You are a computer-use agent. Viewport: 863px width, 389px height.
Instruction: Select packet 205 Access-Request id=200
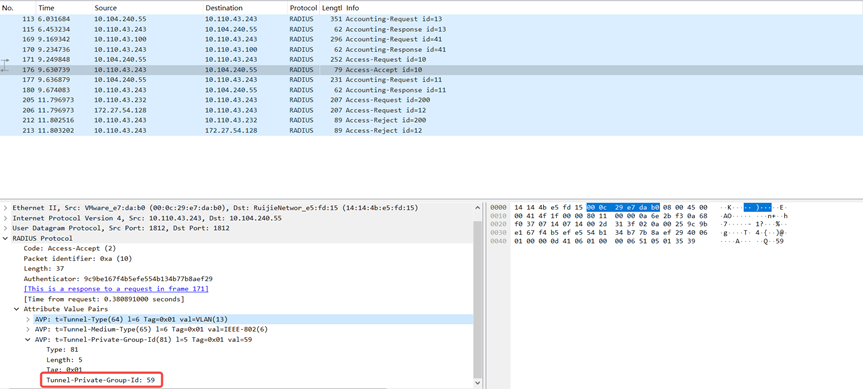[432, 100]
